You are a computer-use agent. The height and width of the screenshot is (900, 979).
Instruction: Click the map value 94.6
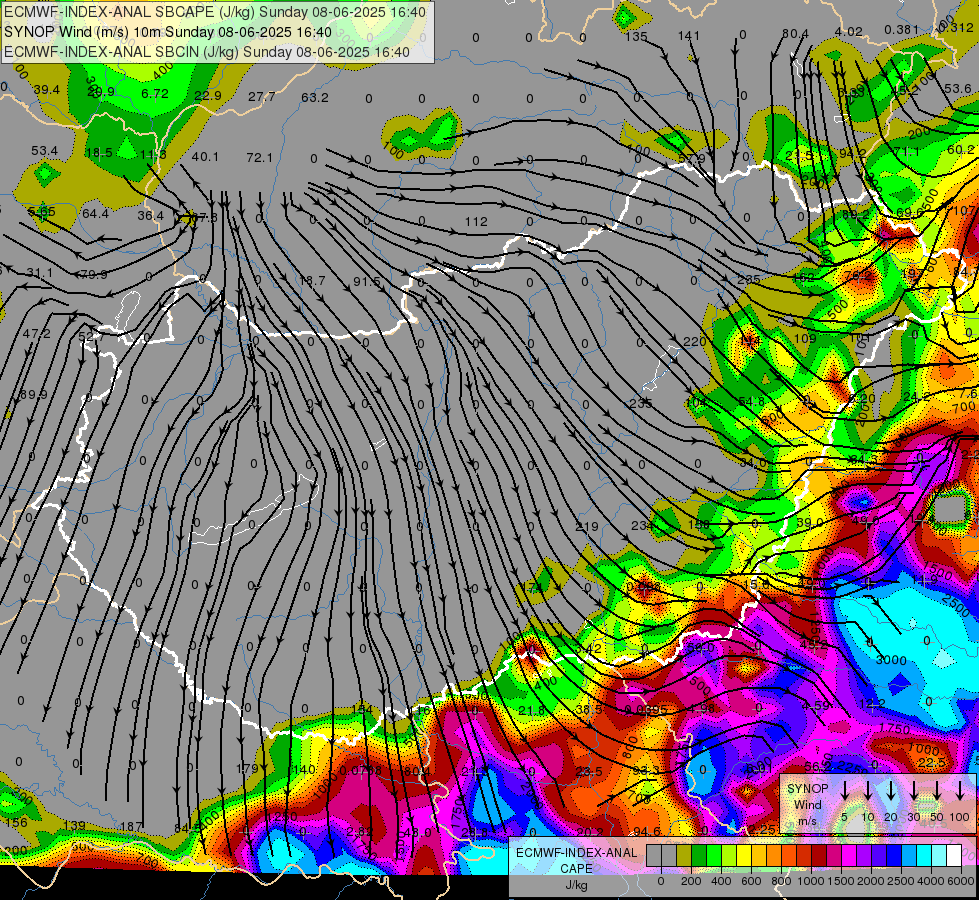pos(647,831)
